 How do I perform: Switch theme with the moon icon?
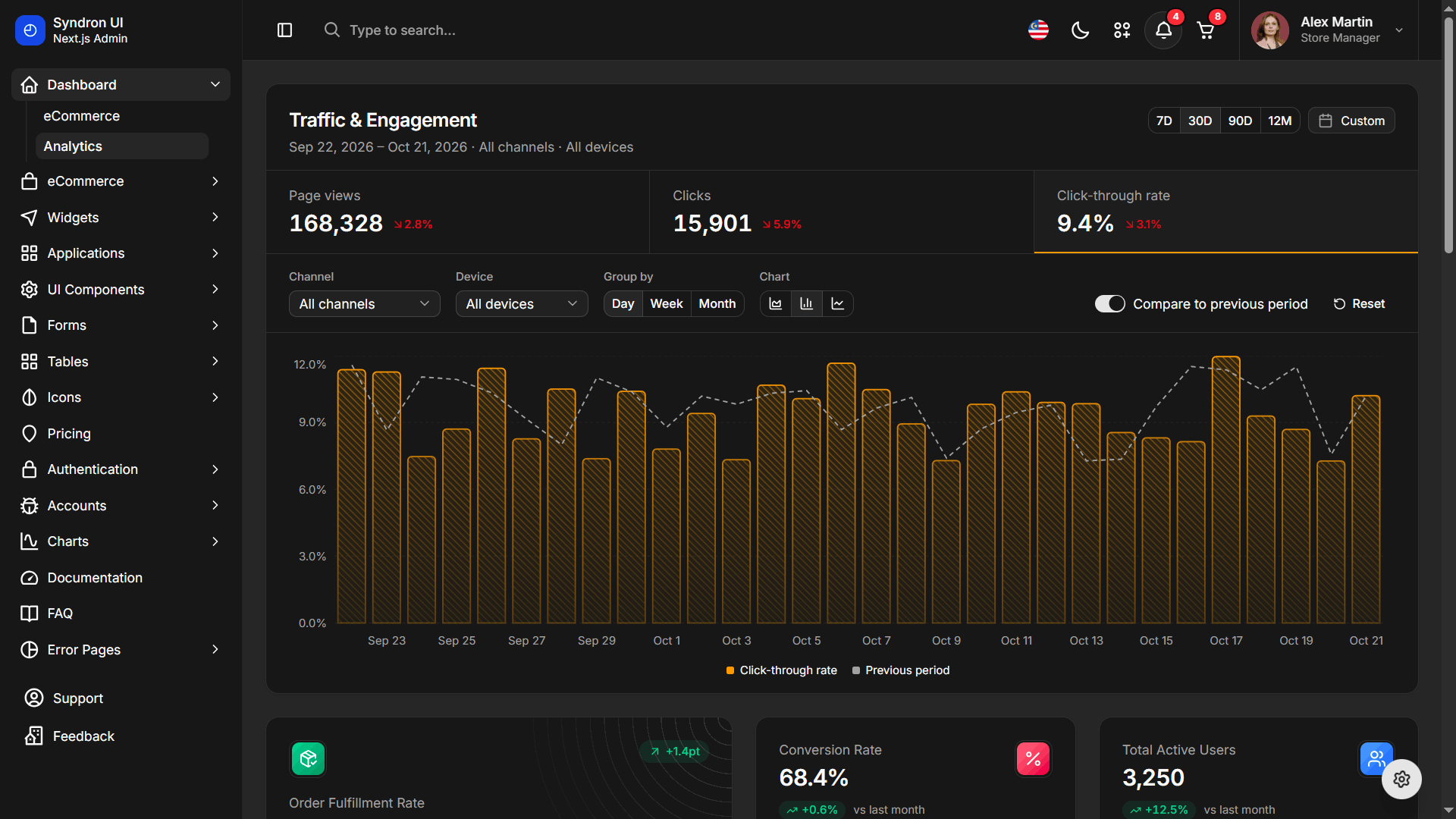[x=1080, y=30]
